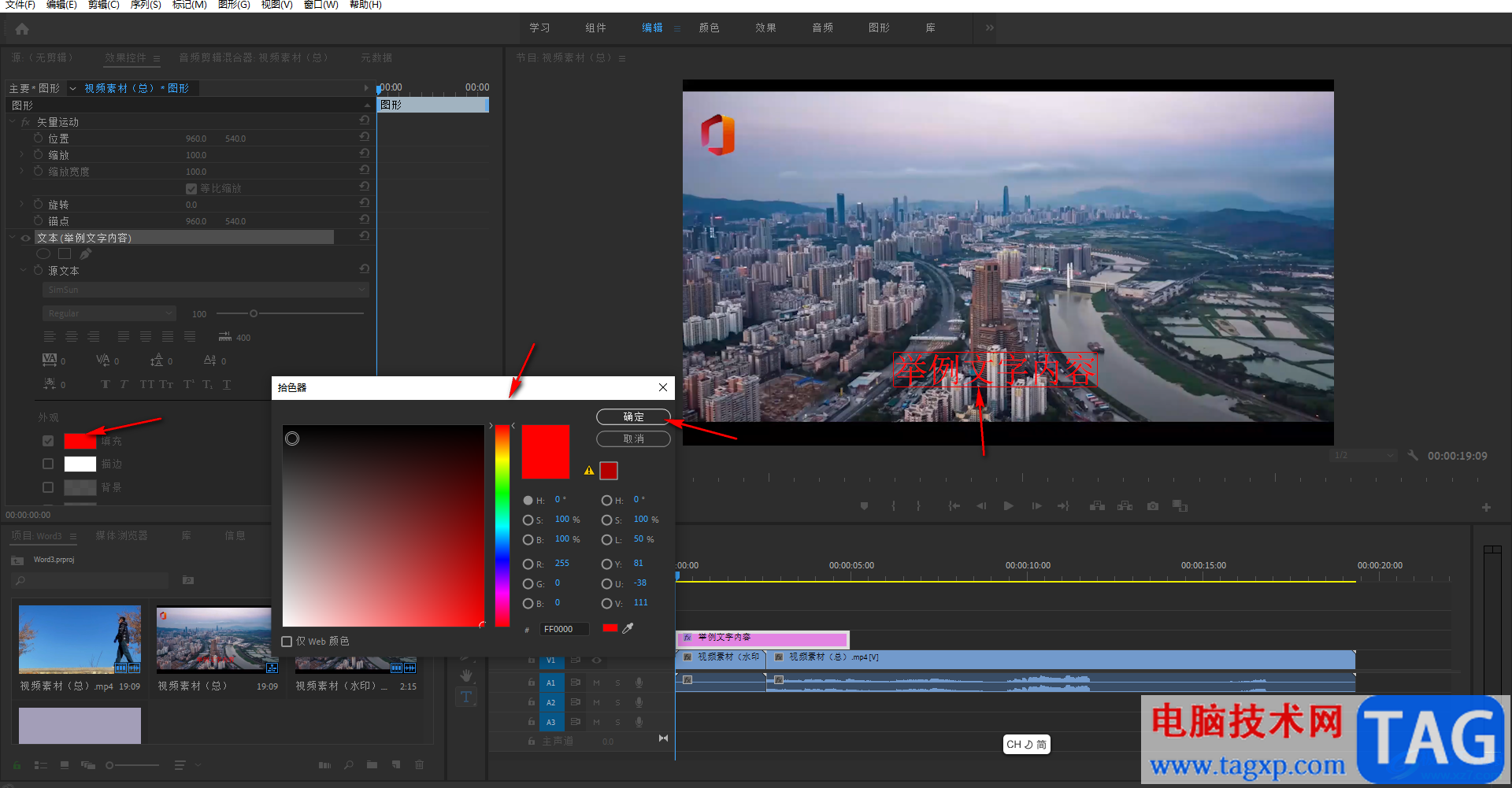Select the Type tool in the tools panel

click(466, 697)
